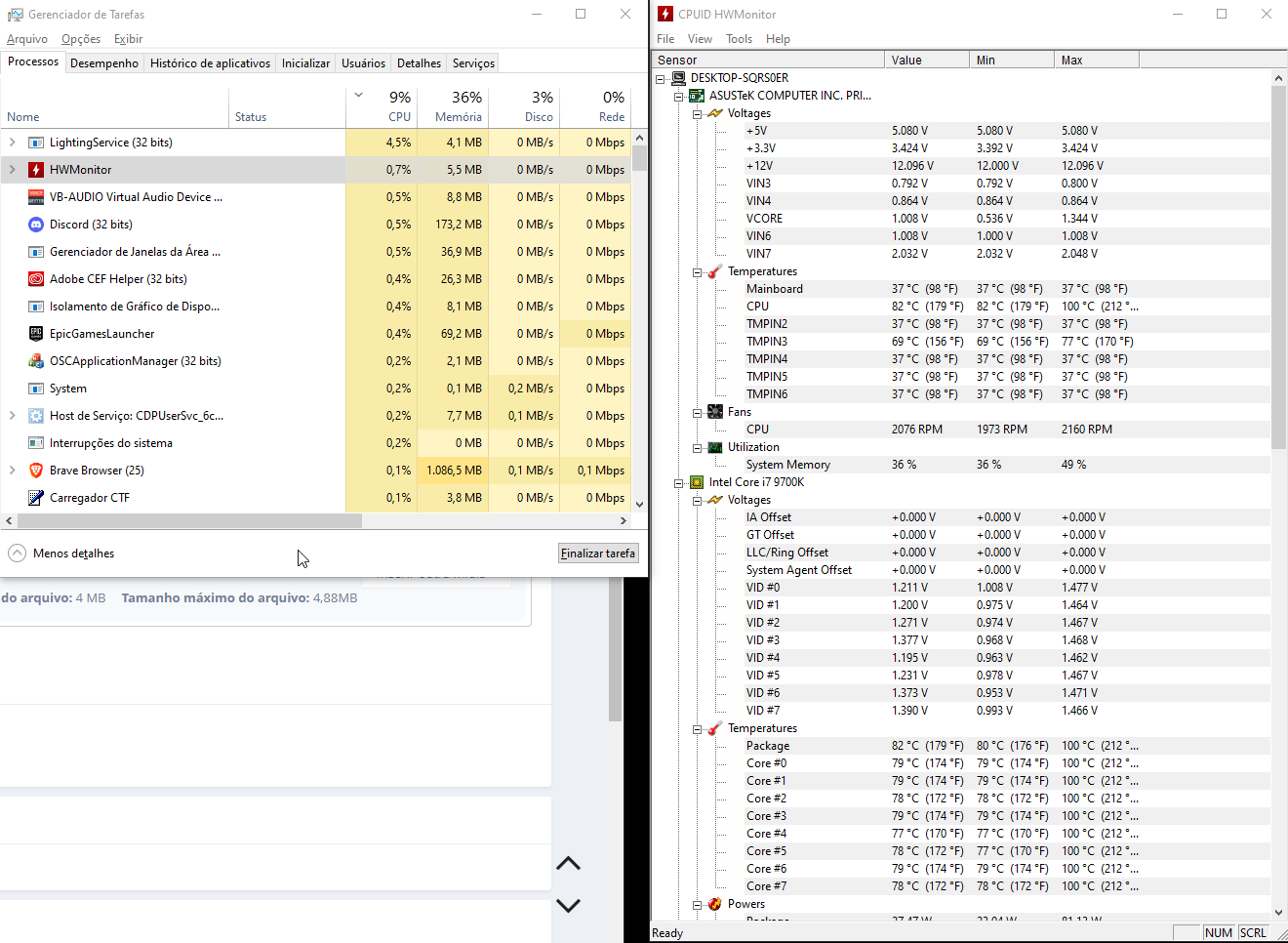
Task: Expand the HWMonitor process group
Action: [x=12, y=170]
